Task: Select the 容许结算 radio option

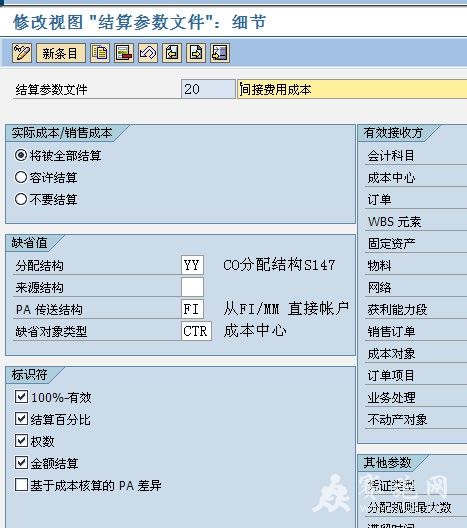Action: coord(21,177)
